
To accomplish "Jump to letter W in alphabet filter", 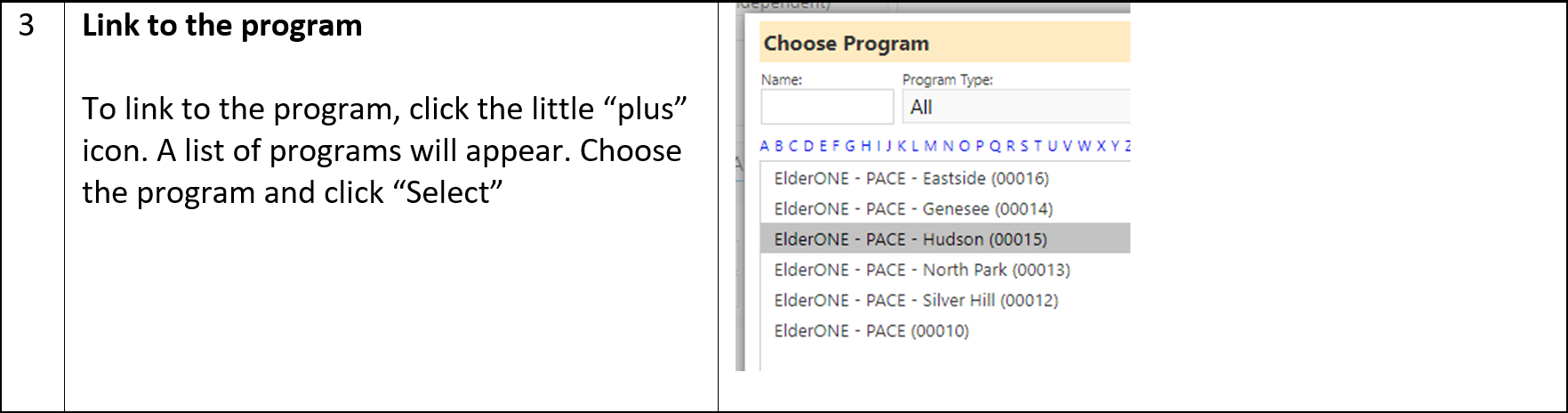I will 1084,146.
